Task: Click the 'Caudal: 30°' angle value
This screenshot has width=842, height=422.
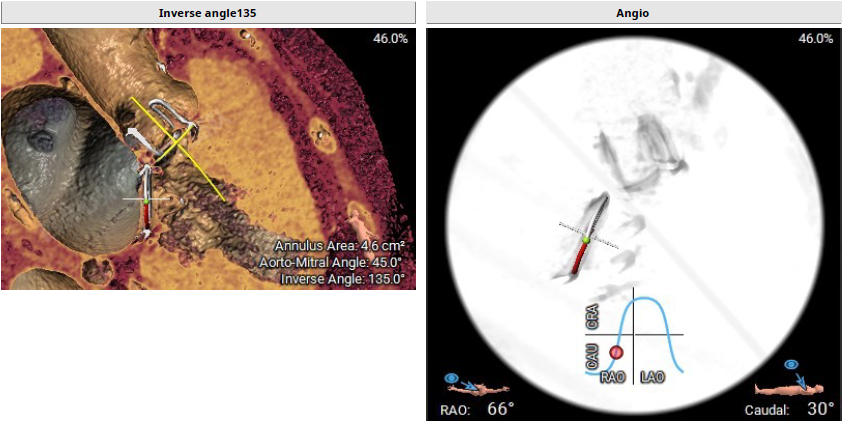Action: click(x=789, y=409)
